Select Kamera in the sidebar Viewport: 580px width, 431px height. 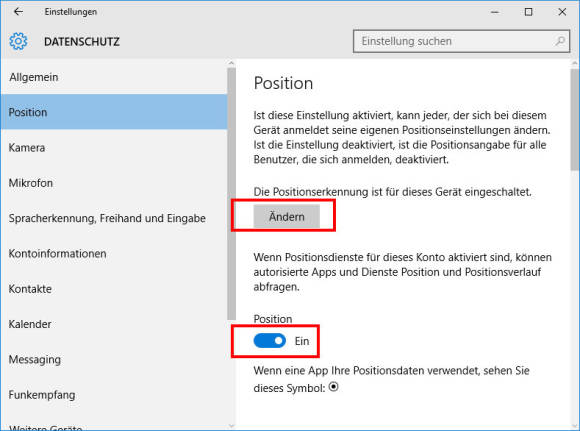(x=114, y=148)
